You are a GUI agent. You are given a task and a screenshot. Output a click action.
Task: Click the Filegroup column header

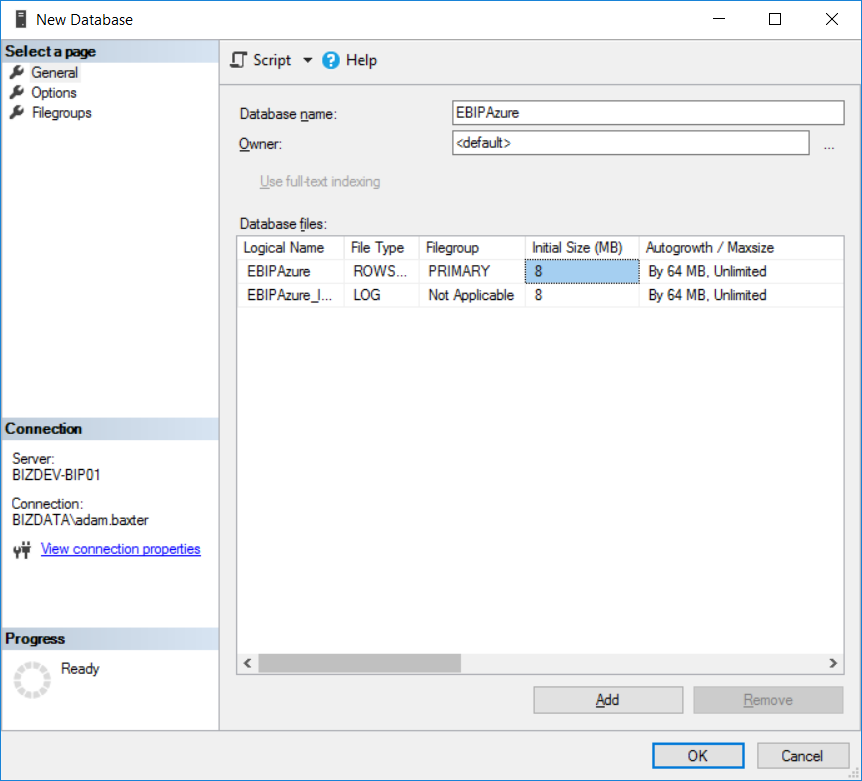[x=472, y=248]
